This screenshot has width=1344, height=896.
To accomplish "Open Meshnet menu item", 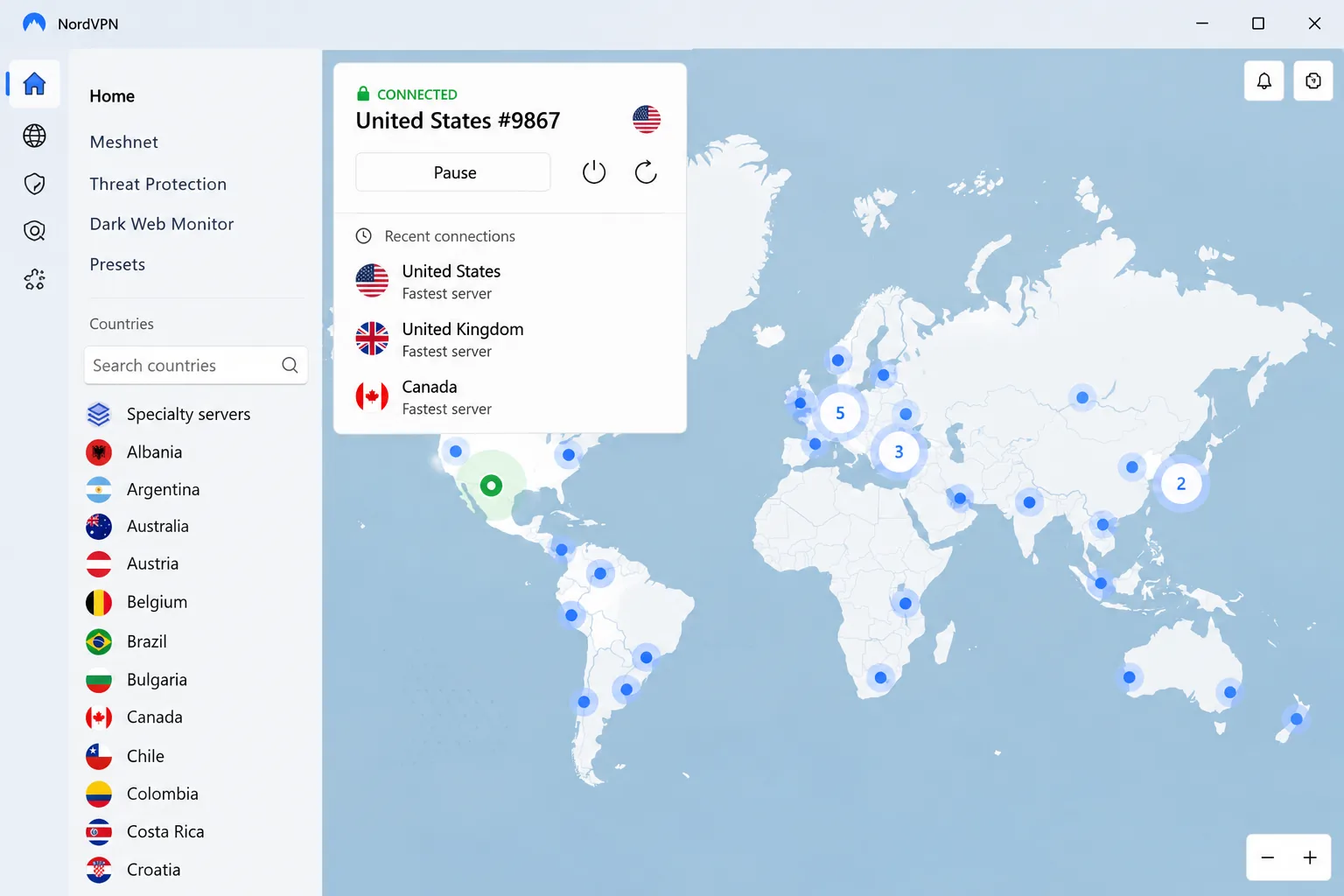I will pyautogui.click(x=124, y=142).
